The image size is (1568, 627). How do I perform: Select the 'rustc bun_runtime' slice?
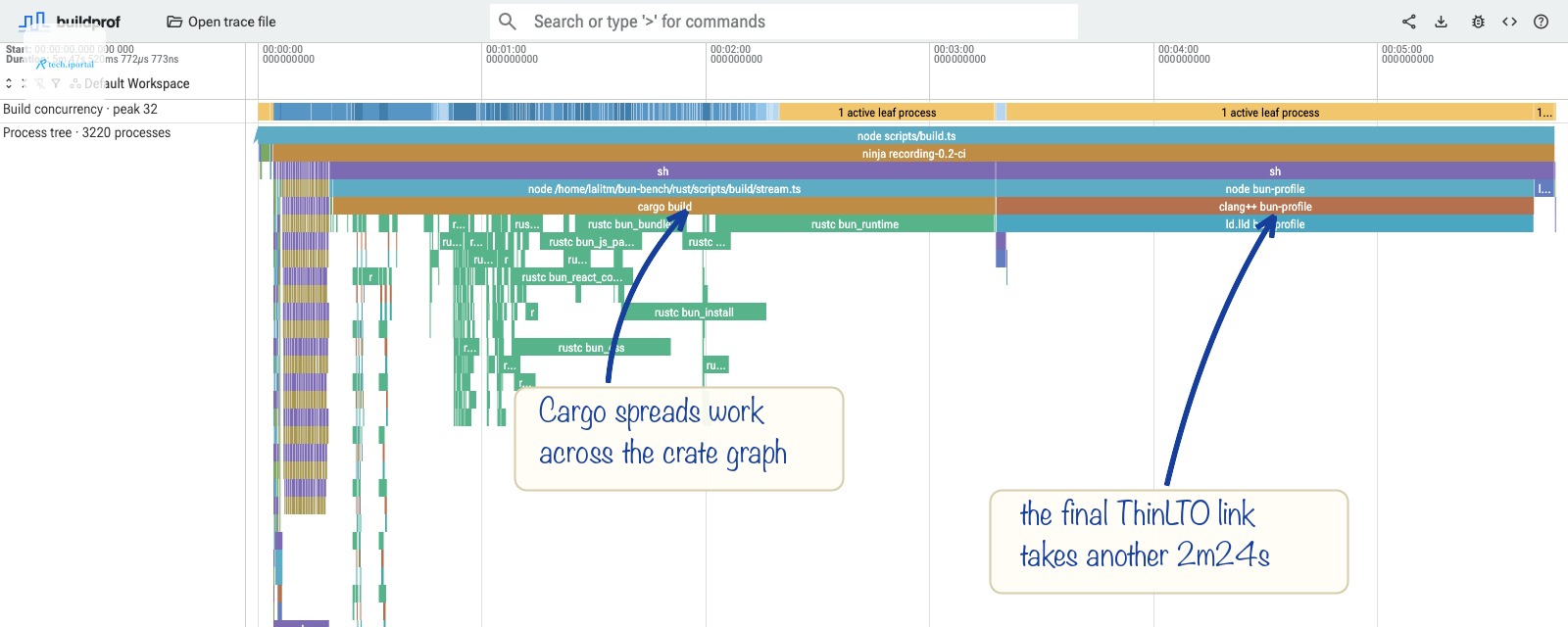pyautogui.click(x=855, y=223)
